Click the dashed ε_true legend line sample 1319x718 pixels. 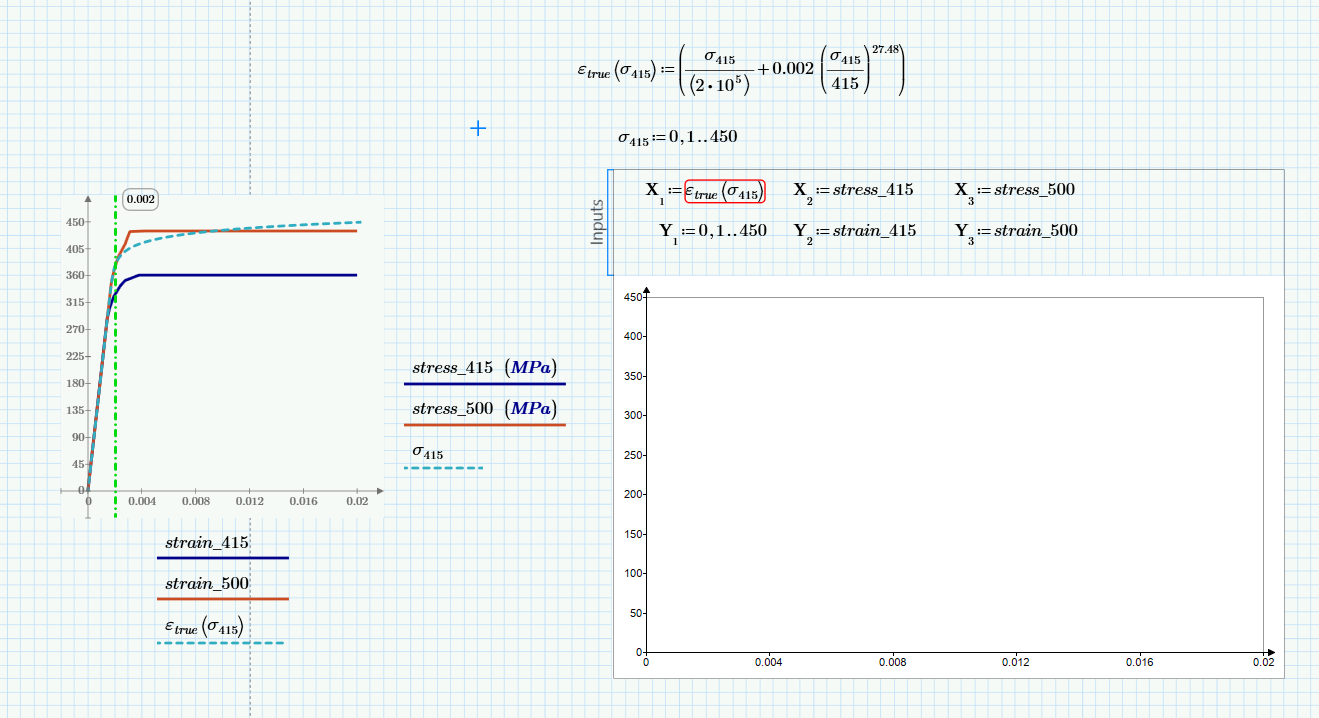(x=220, y=643)
